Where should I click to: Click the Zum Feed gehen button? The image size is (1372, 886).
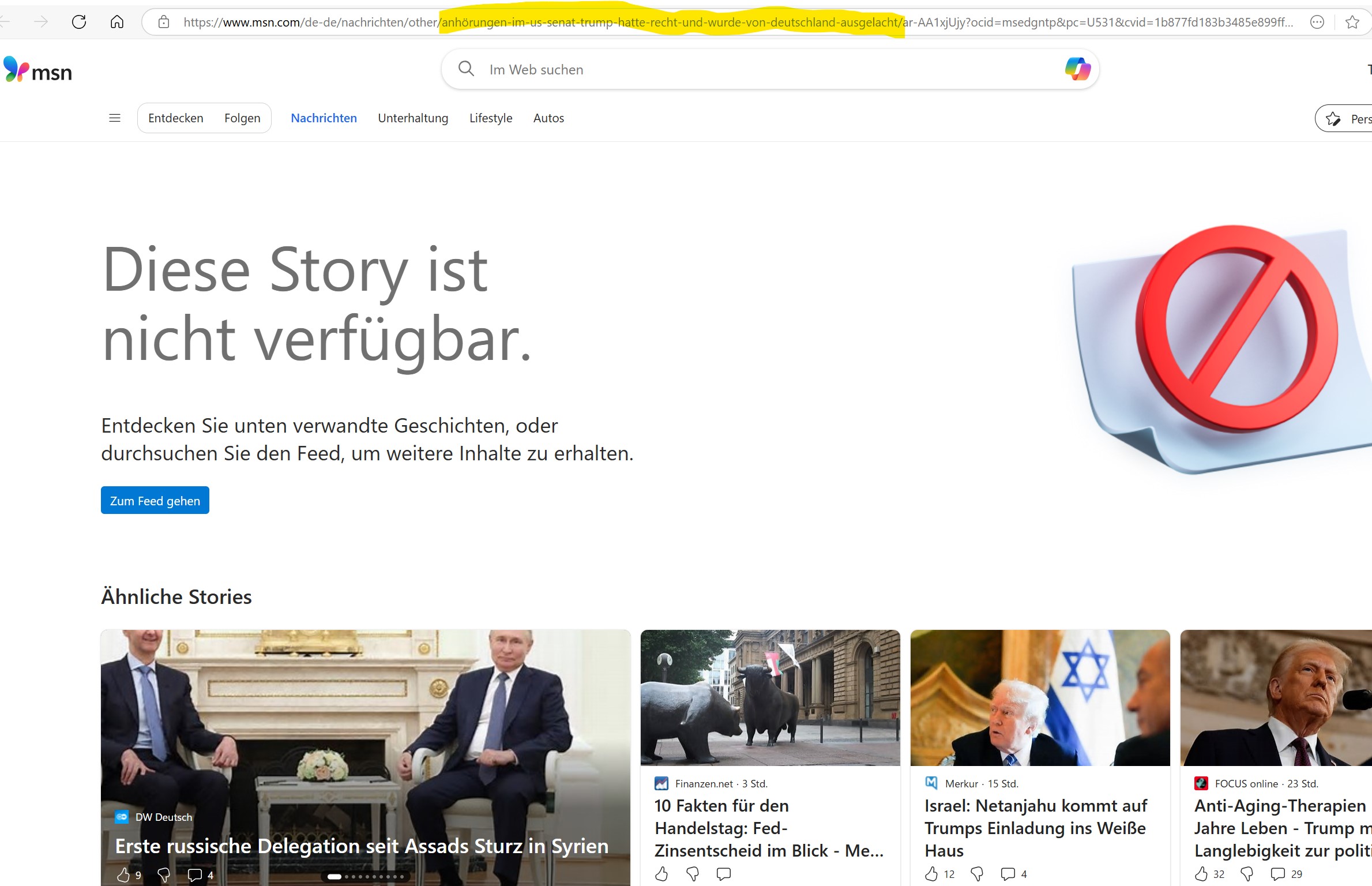coord(155,500)
